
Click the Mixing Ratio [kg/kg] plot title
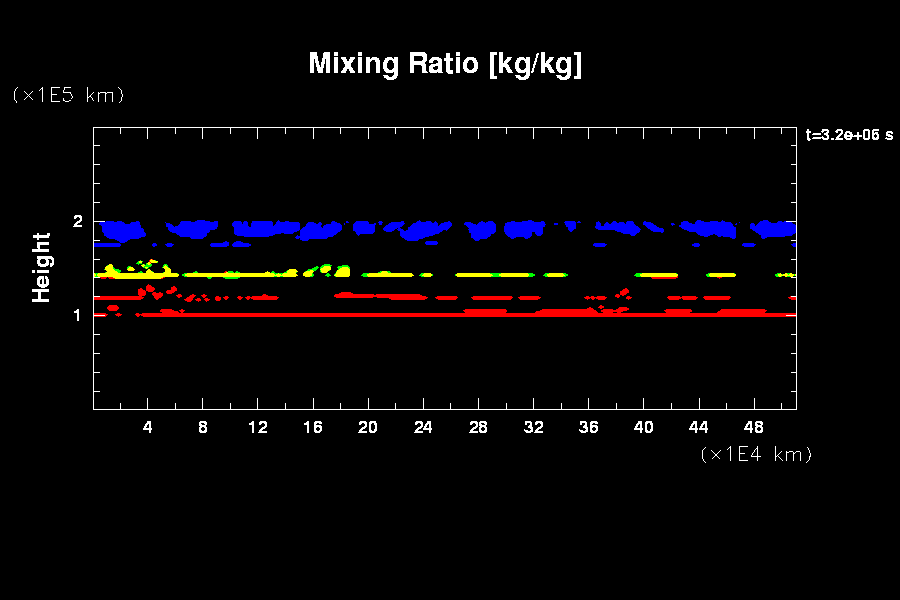tap(445, 64)
